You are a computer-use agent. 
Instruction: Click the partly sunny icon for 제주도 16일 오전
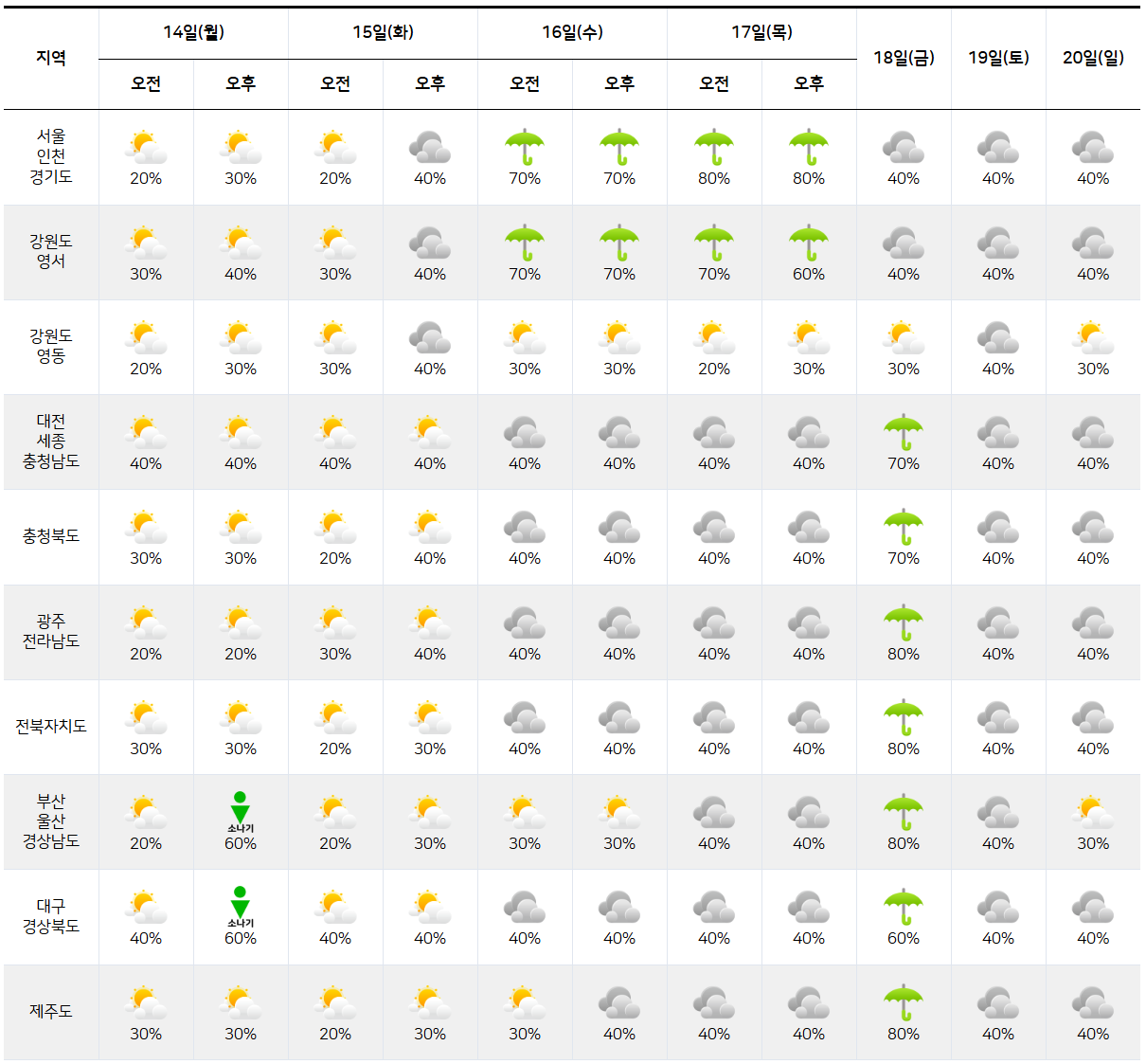coord(525,1003)
